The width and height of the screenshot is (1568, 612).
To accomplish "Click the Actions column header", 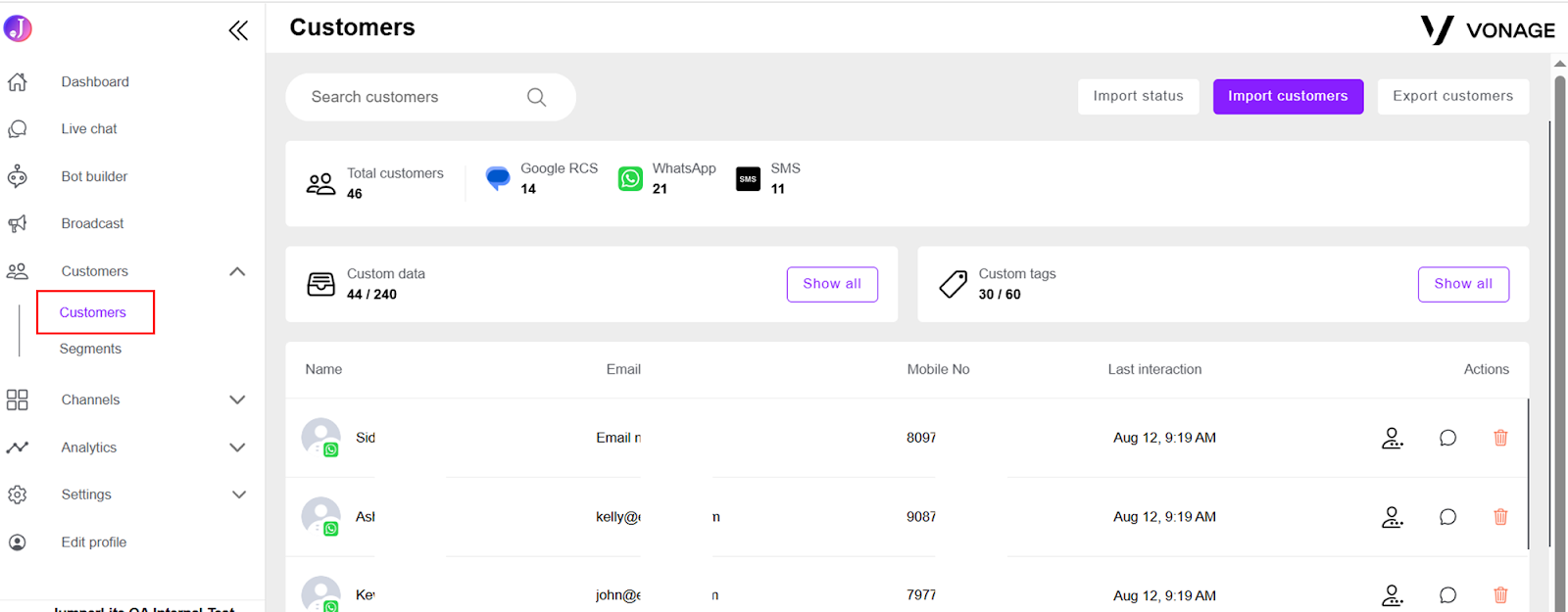I will pos(1487,369).
